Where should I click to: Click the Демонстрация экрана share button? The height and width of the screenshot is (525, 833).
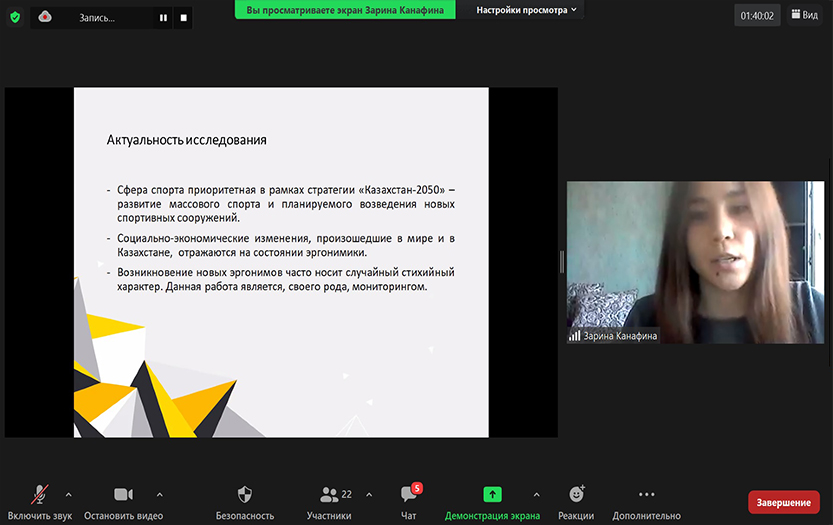492,502
